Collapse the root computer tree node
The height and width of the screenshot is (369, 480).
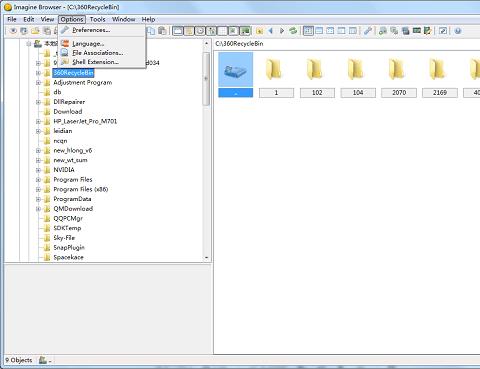pyautogui.click(x=29, y=43)
